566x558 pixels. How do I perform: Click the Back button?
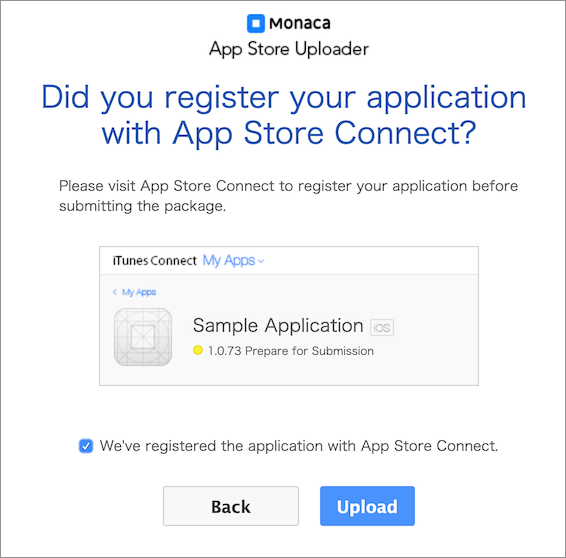231,506
